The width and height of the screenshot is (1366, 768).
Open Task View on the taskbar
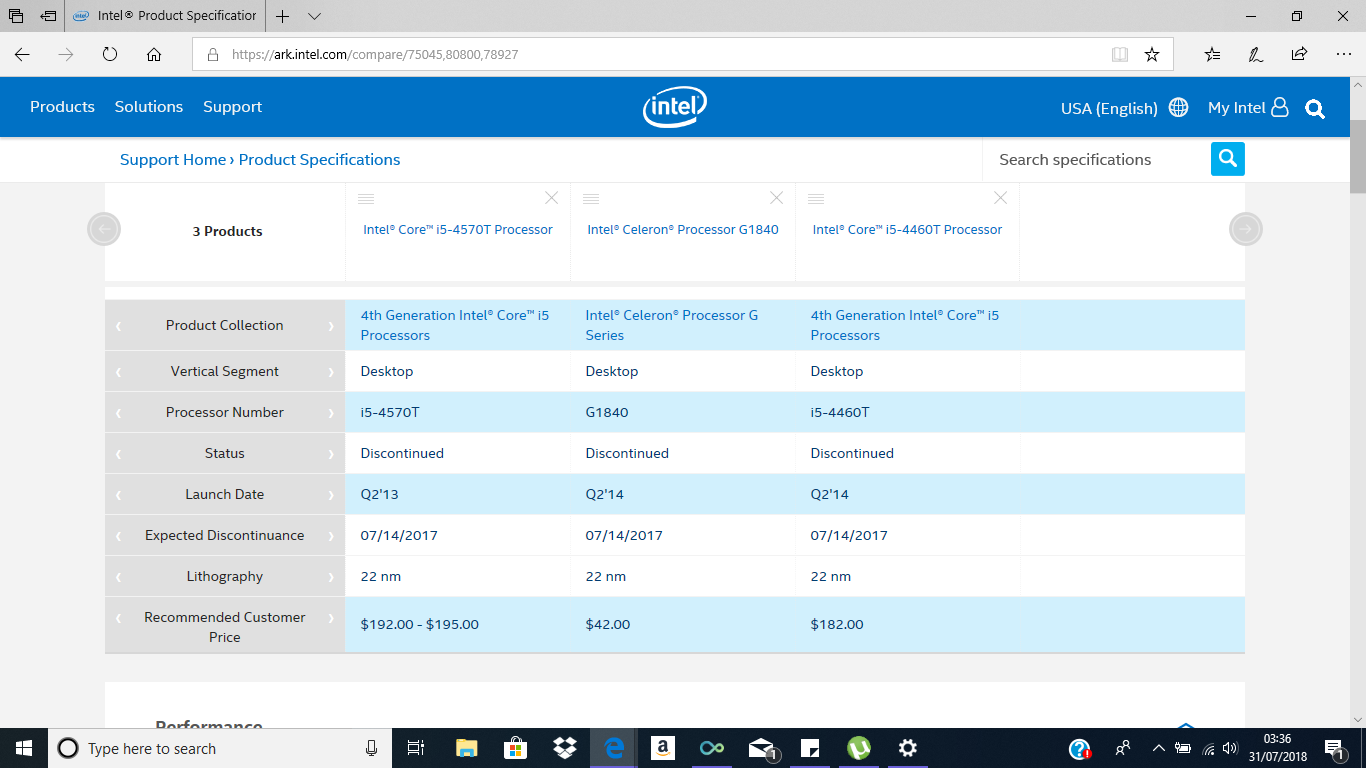coord(417,748)
